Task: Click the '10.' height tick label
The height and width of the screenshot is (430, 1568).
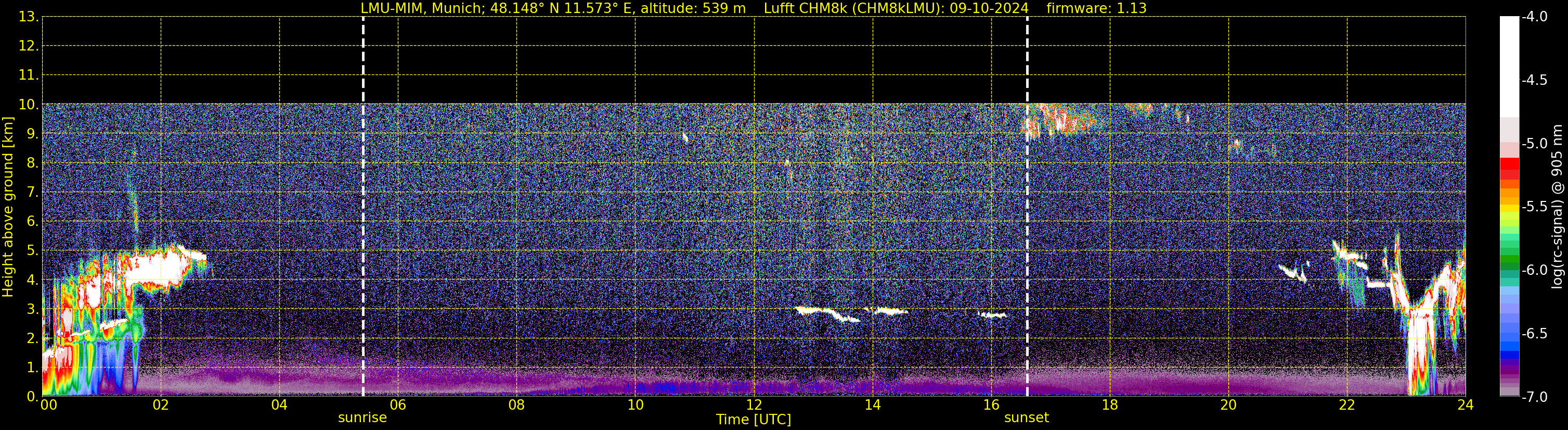Action: [x=29, y=104]
